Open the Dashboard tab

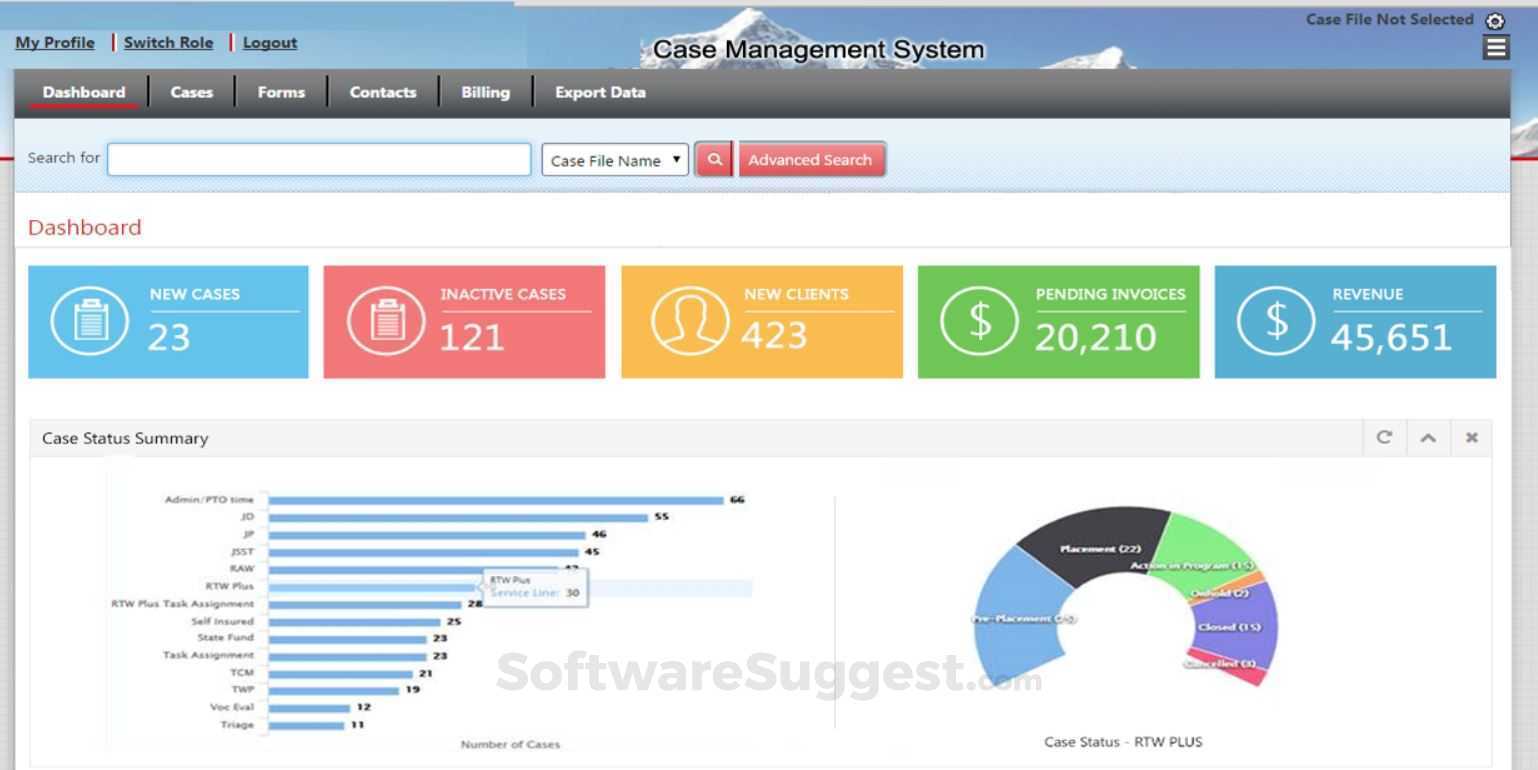tap(84, 92)
